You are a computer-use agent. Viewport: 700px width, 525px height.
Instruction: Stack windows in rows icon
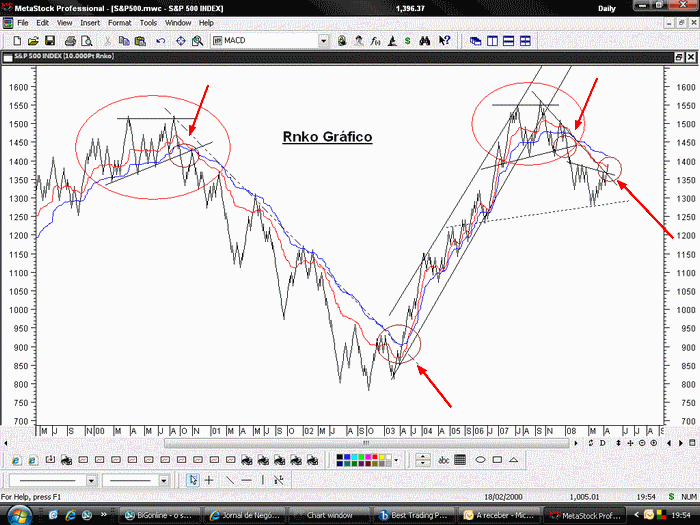click(x=508, y=41)
